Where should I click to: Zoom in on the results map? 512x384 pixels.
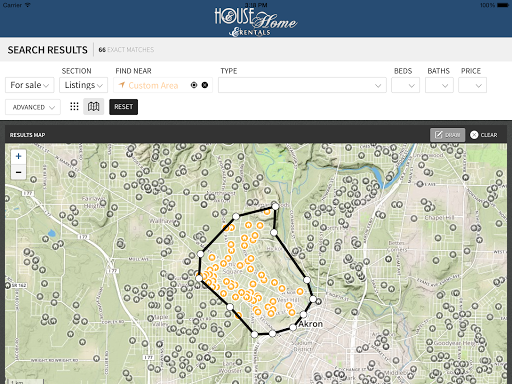coord(18,156)
